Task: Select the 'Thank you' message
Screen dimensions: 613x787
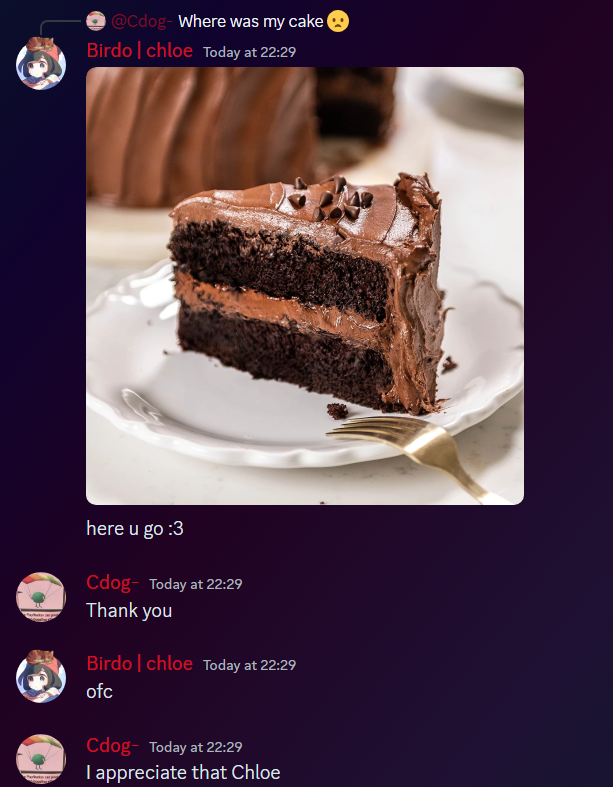Action: coord(129,611)
